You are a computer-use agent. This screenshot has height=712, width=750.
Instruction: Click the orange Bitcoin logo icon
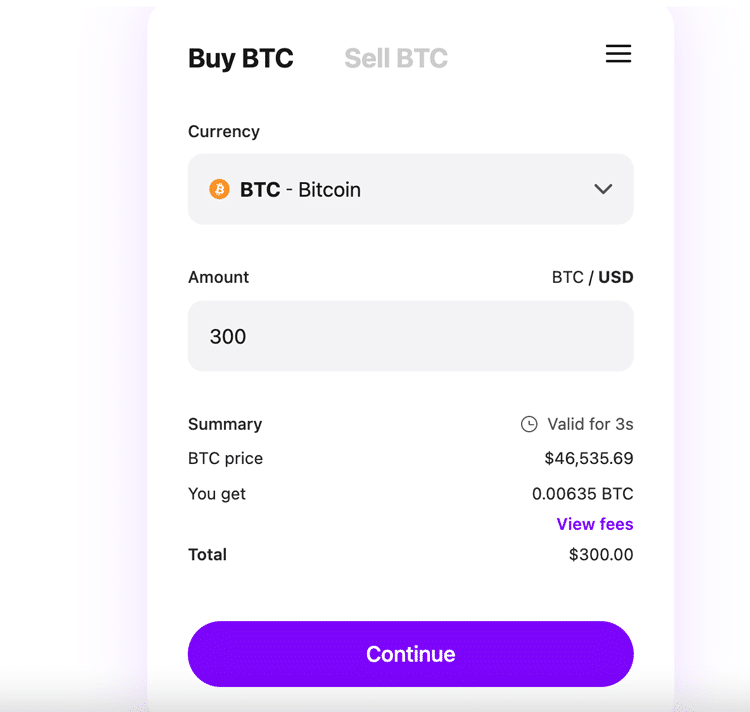coord(220,189)
